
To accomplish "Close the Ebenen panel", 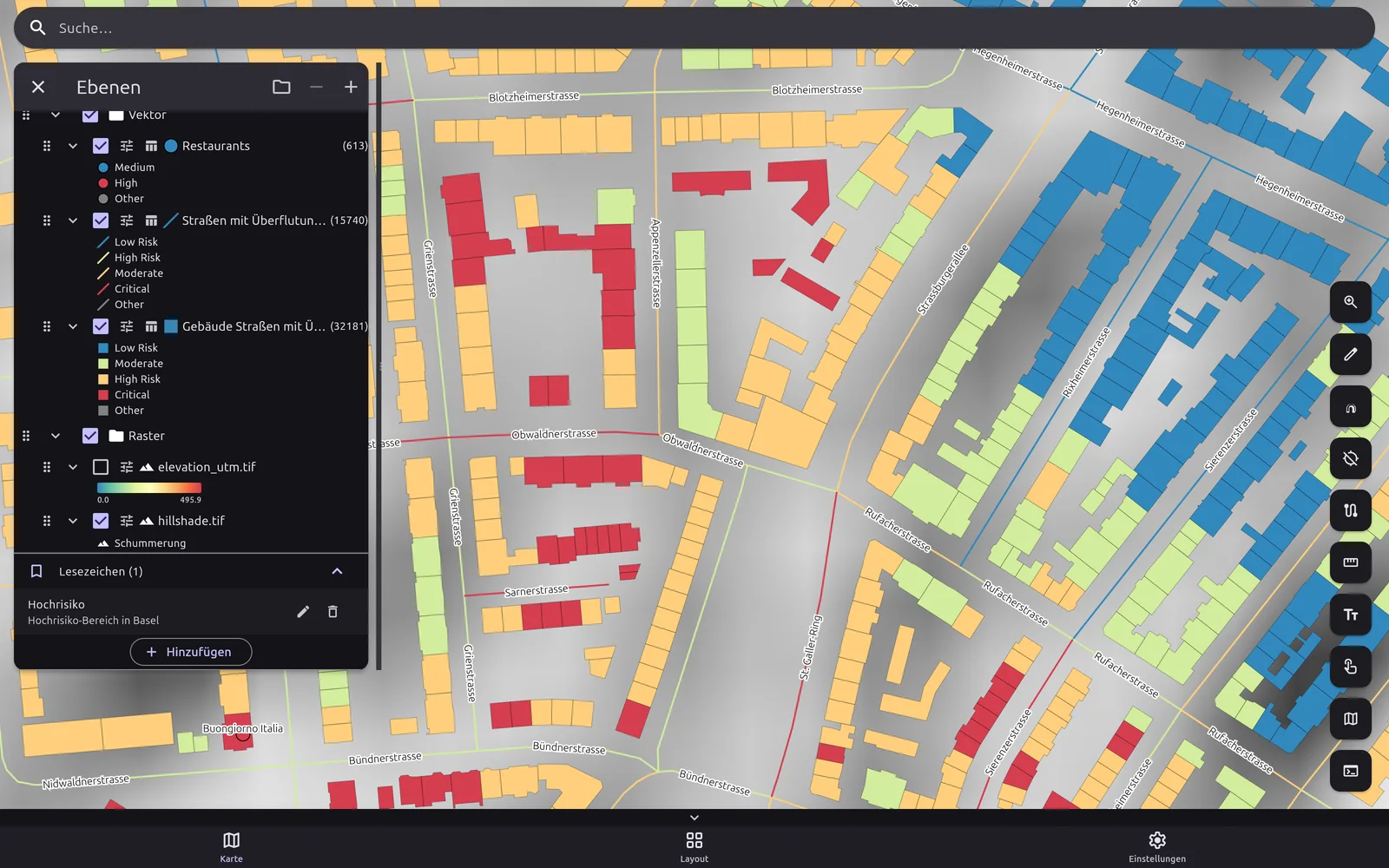I will (38, 87).
